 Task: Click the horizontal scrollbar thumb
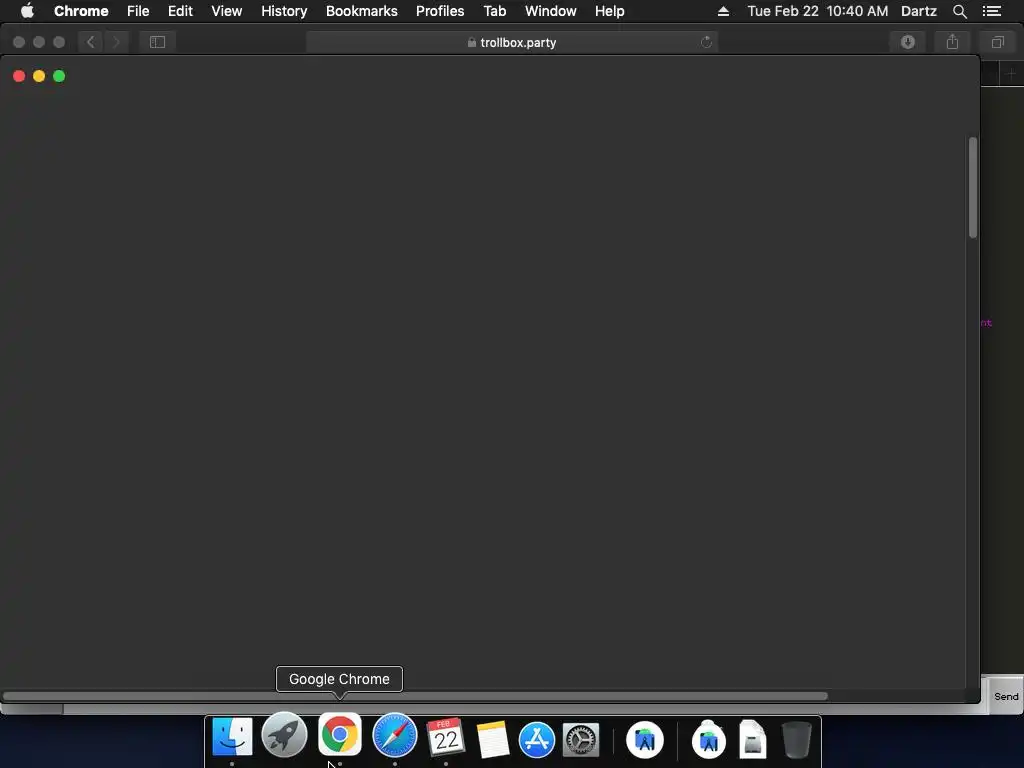tap(415, 696)
